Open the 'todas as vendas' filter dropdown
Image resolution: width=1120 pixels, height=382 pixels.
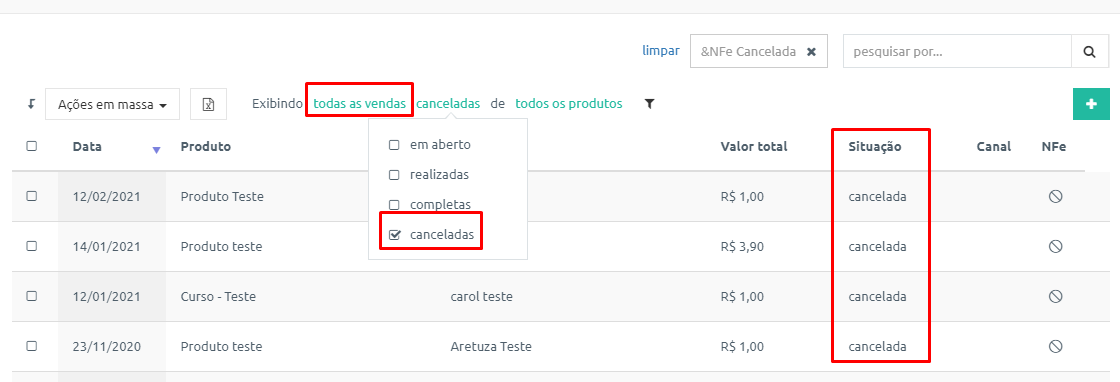coord(360,104)
